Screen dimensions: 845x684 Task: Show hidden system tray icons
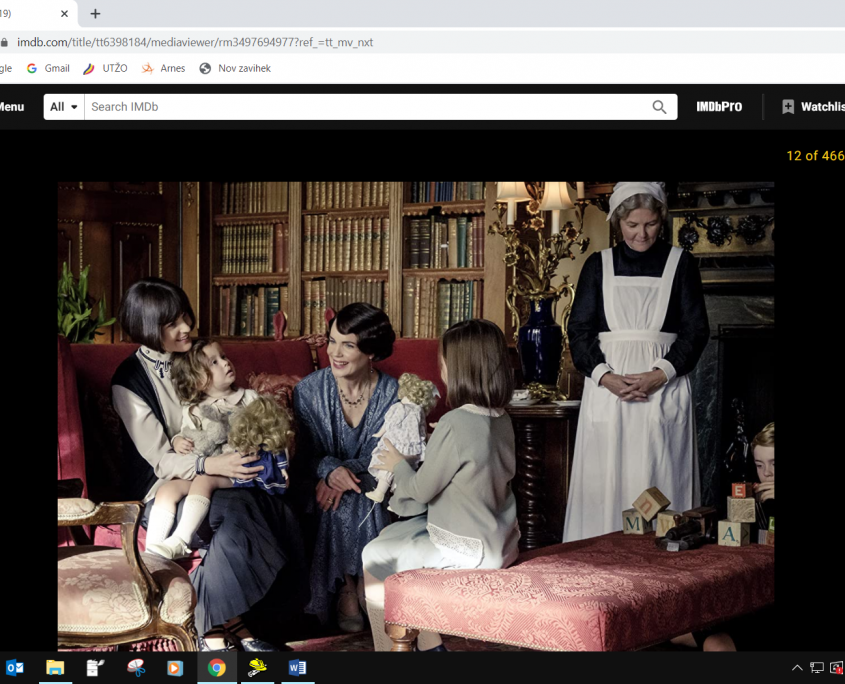pyautogui.click(x=797, y=668)
